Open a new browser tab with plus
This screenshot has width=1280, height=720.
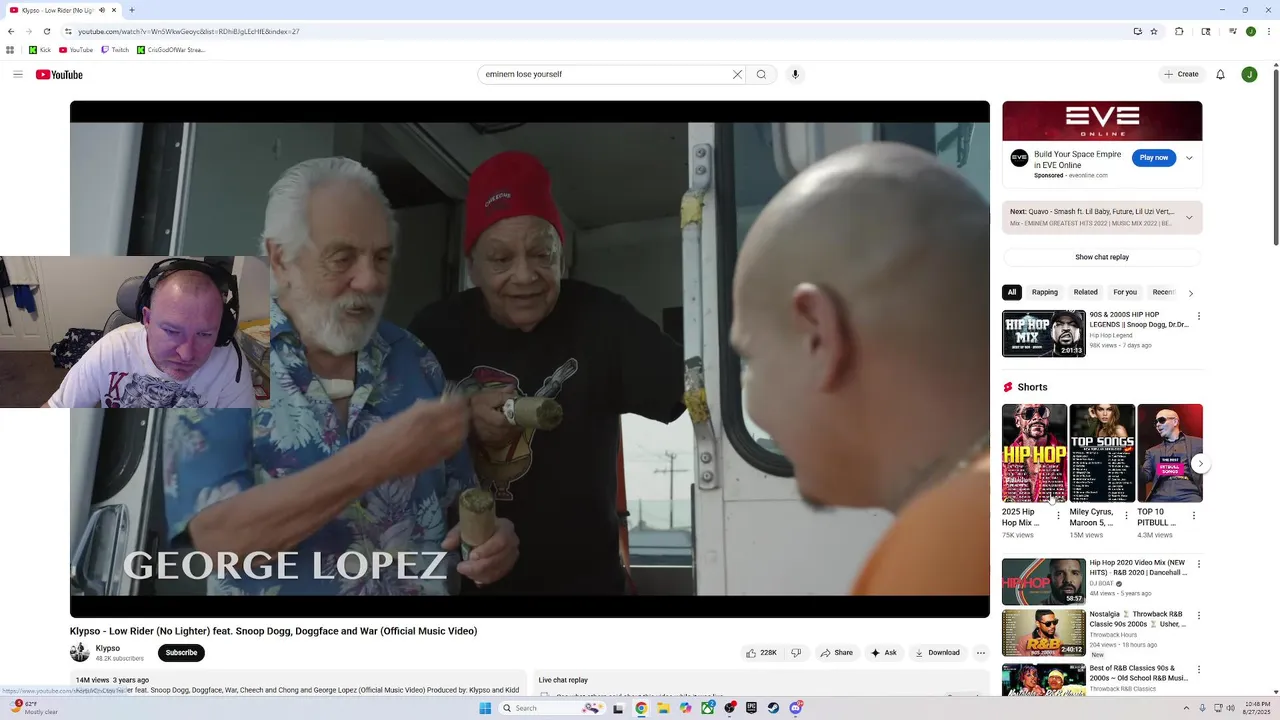tap(132, 10)
